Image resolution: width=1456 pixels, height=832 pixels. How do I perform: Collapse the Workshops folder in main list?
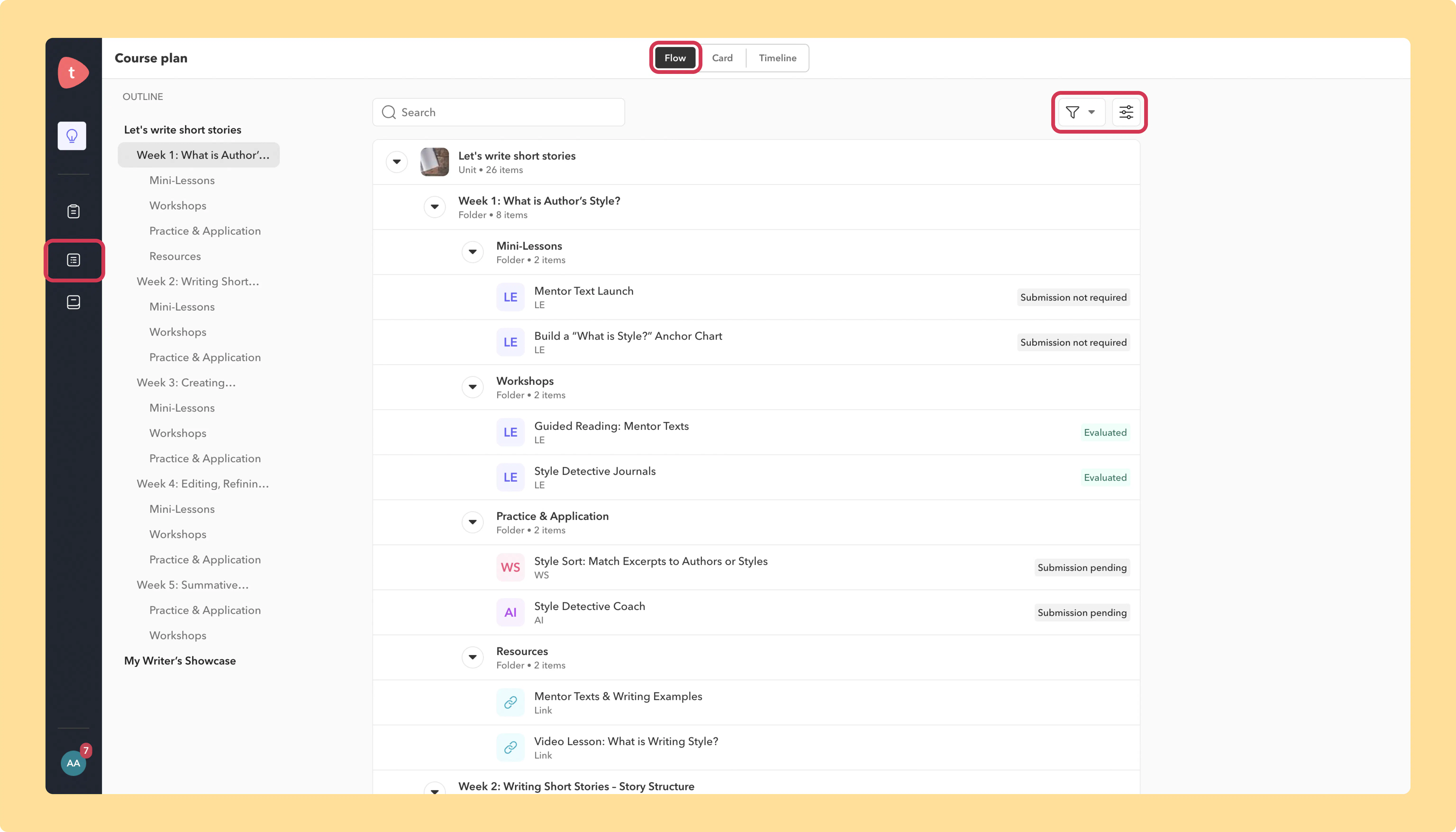pos(473,387)
